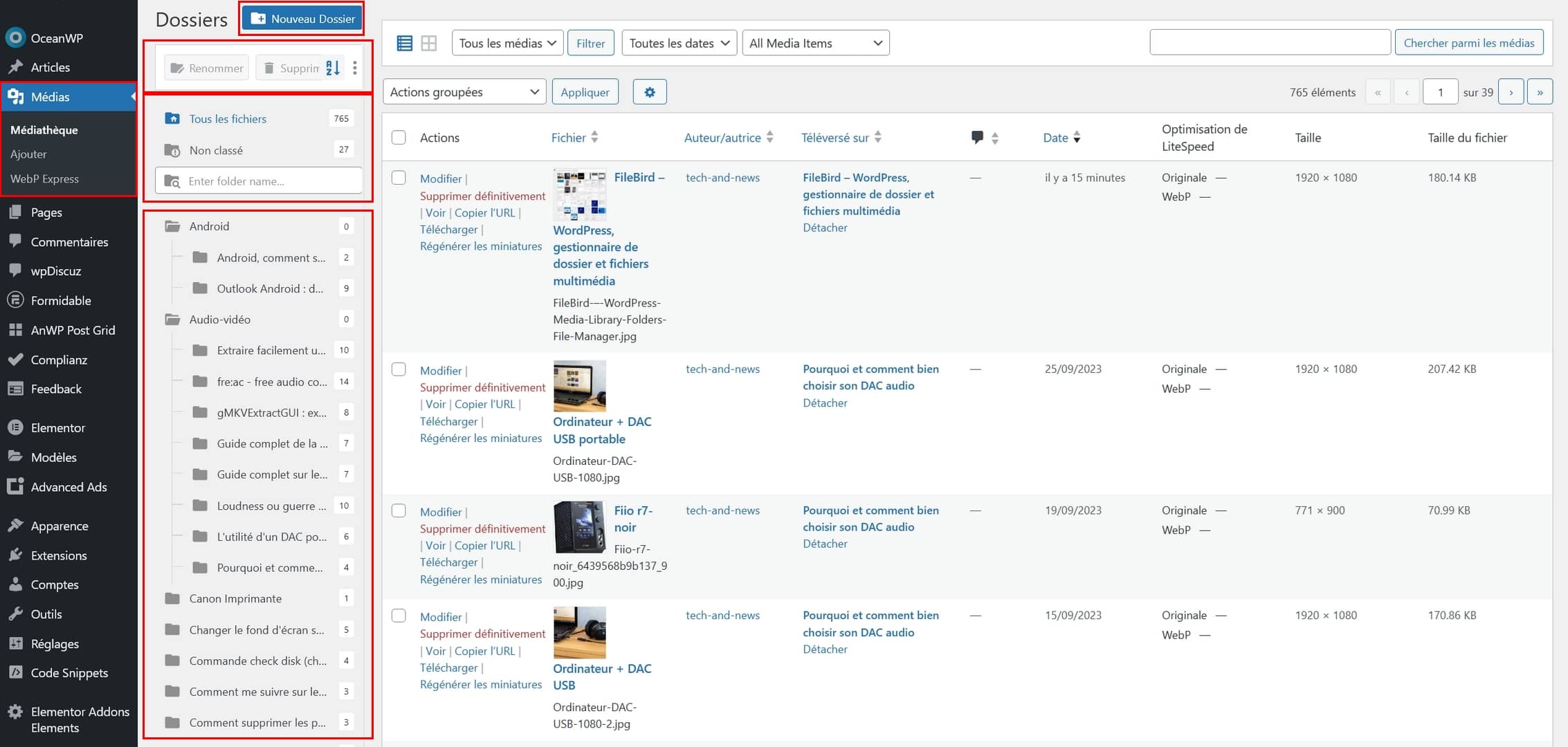1568x747 pixels.
Task: Click the folder sort order icon
Action: (333, 68)
